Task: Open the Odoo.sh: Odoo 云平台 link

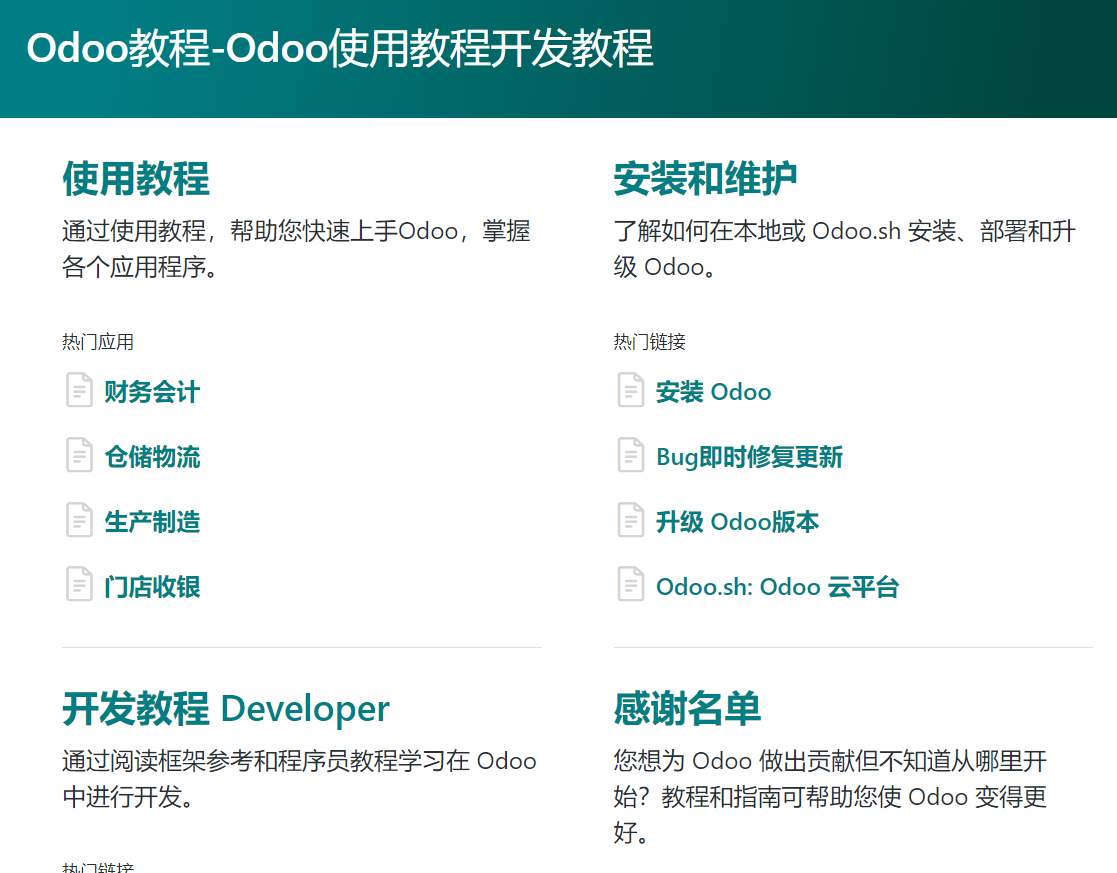Action: point(777,587)
